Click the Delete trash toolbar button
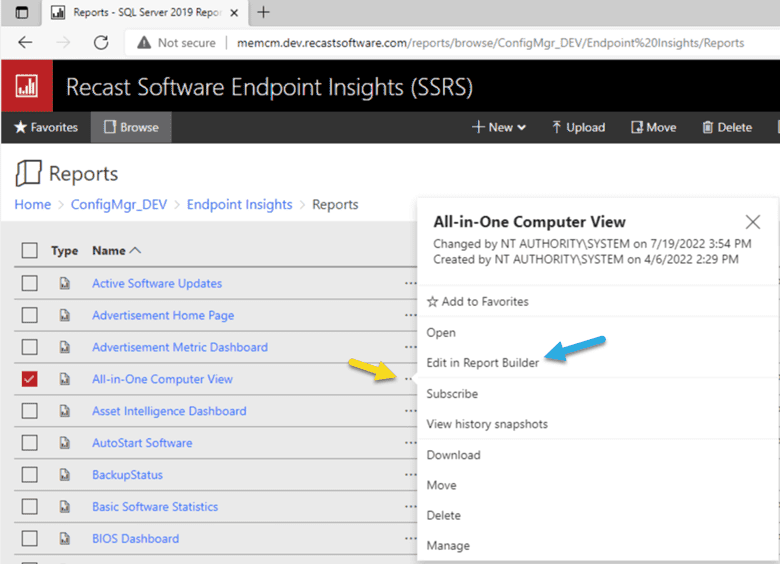The image size is (780, 564). (727, 127)
